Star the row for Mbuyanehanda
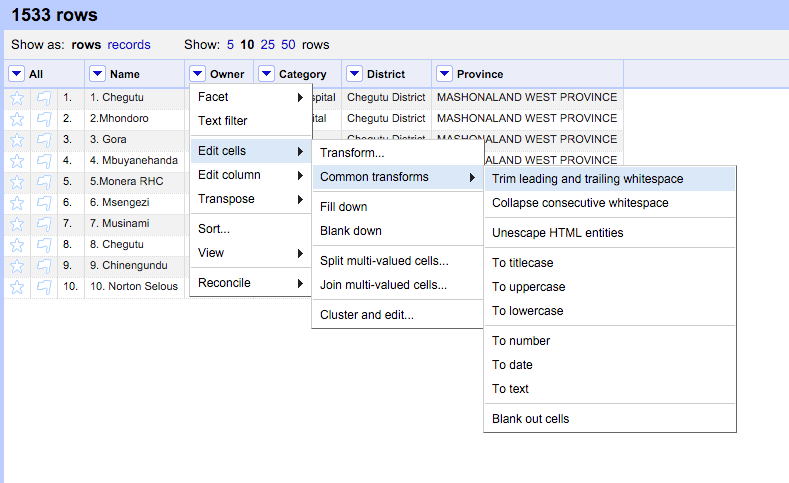 point(17,160)
